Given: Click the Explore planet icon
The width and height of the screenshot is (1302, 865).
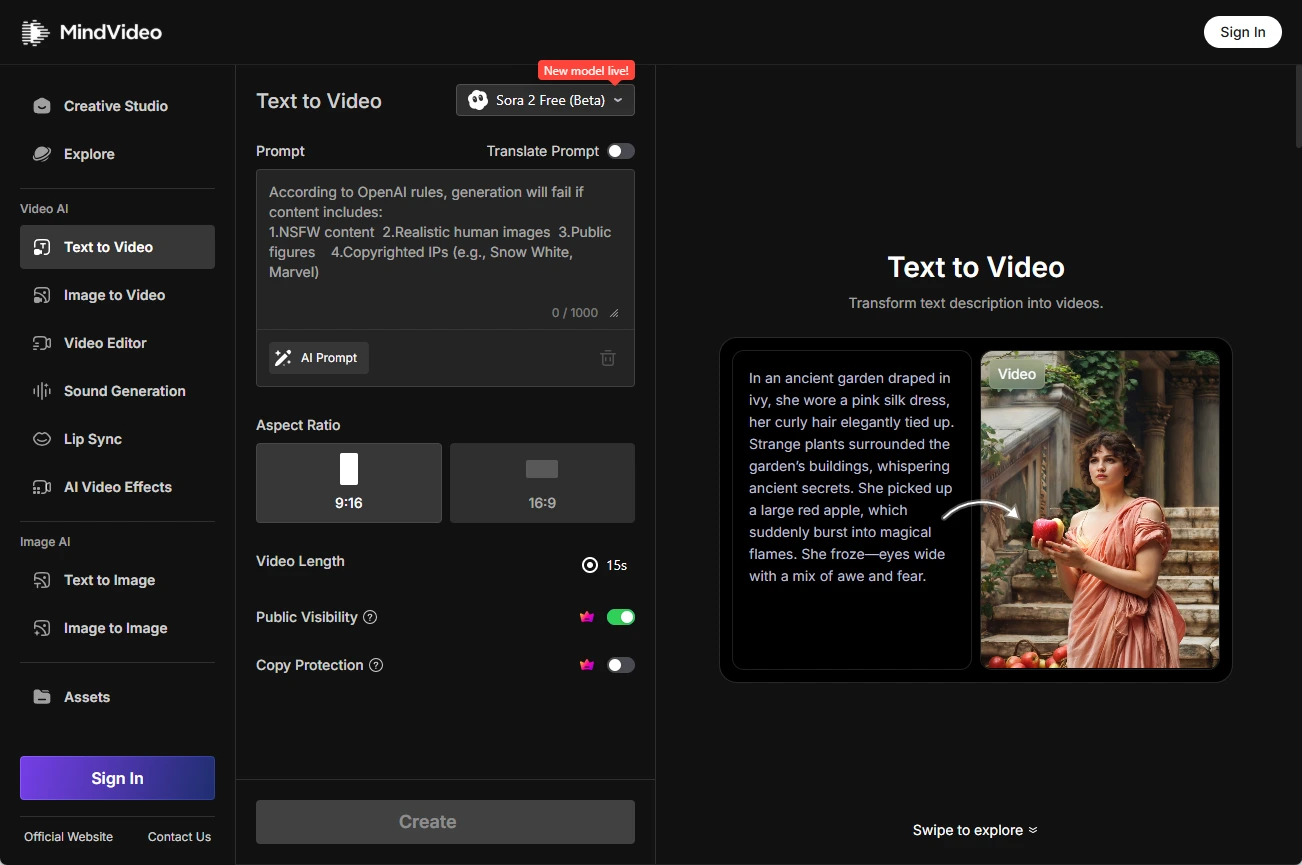Looking at the screenshot, I should [x=42, y=154].
